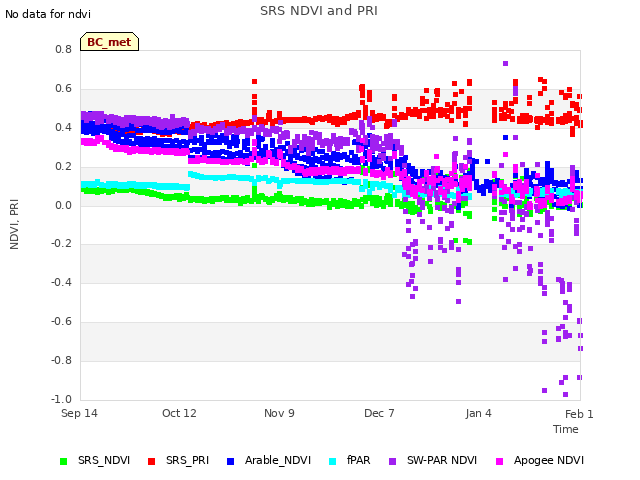Click the green SRS_NDVI legend swatch
The height and width of the screenshot is (480, 640).
(x=63, y=461)
